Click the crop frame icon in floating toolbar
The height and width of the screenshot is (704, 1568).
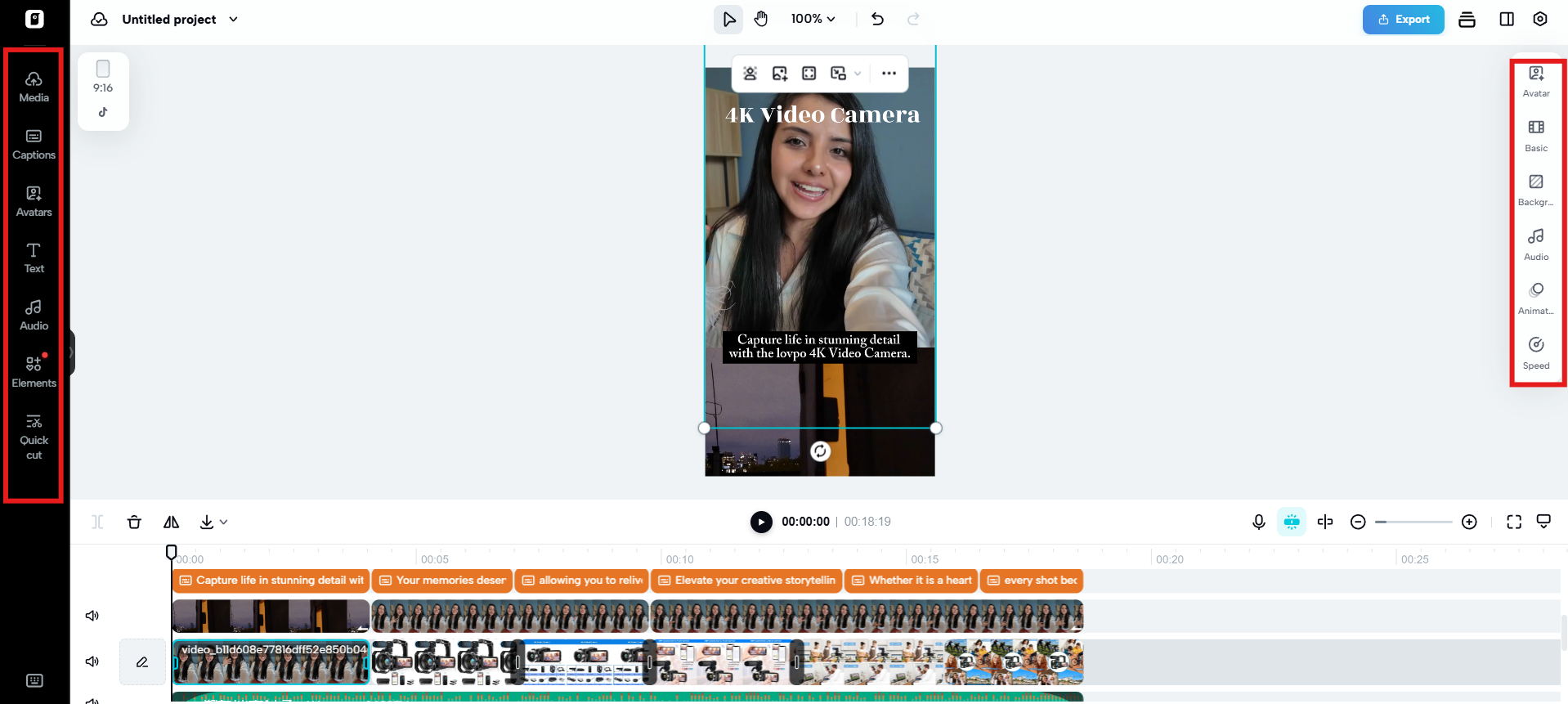[x=809, y=74]
